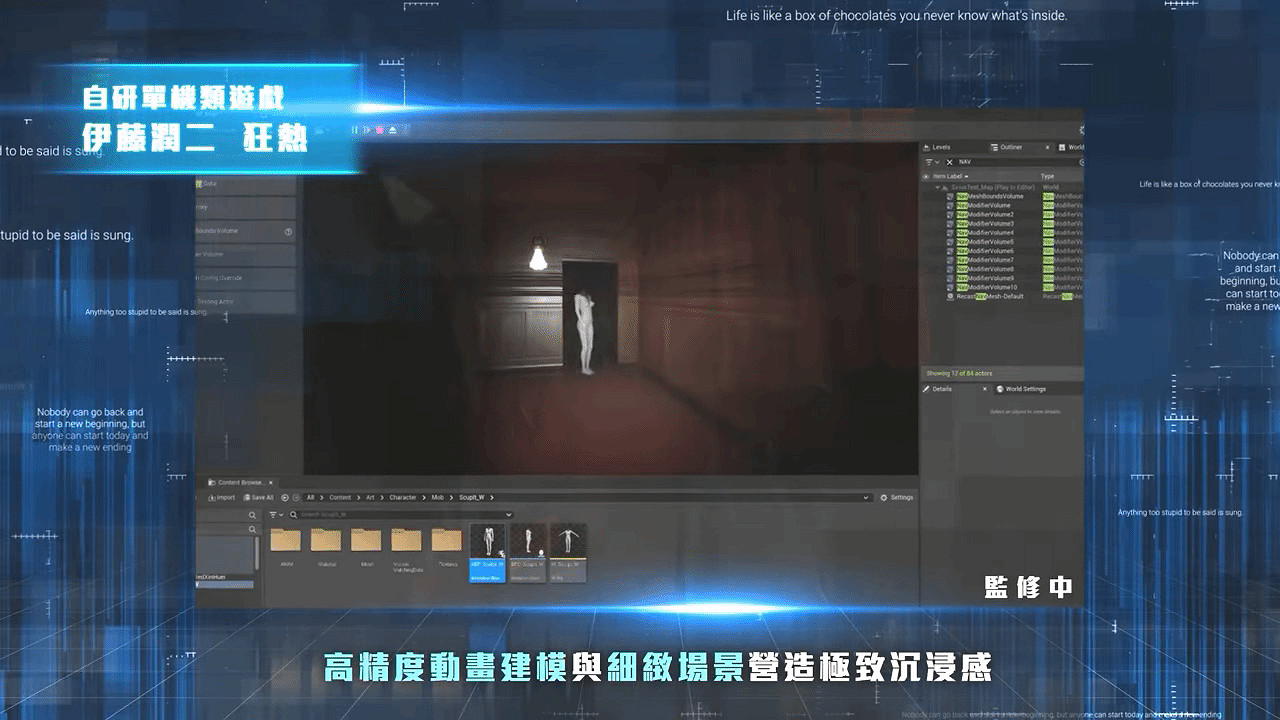Viewport: 1280px width, 720px height.
Task: Click the Import button in Content Browser
Action: (222, 497)
